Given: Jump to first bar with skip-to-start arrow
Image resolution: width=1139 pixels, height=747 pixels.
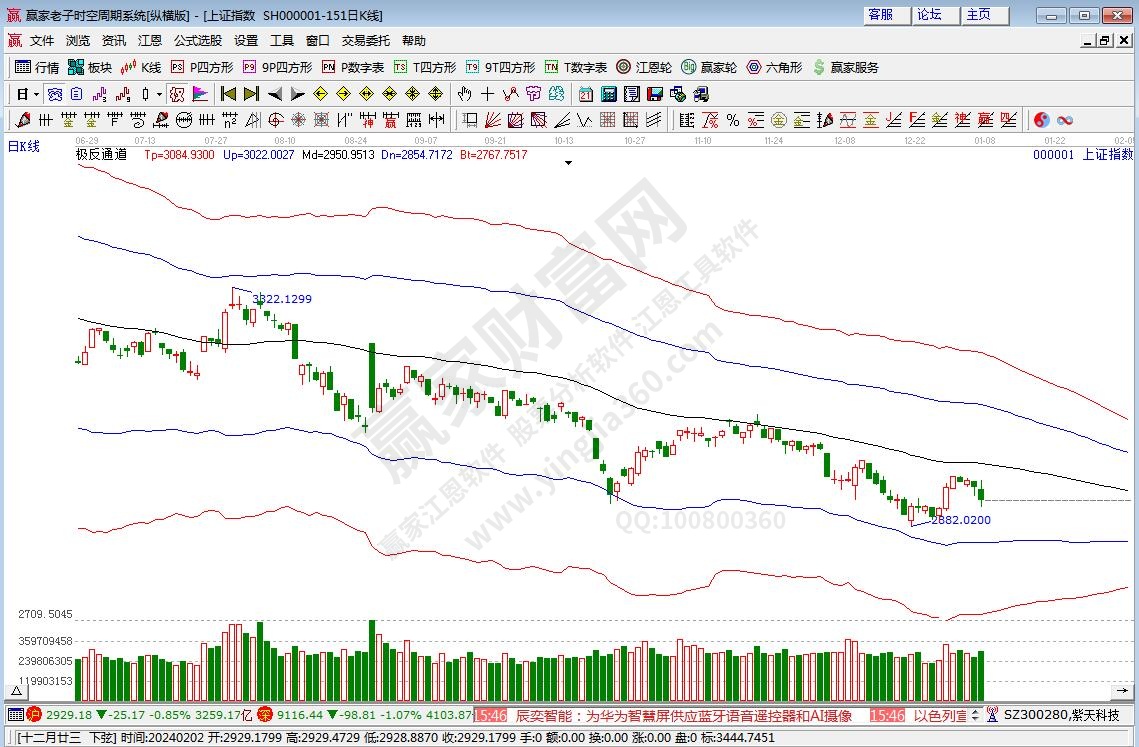Looking at the screenshot, I should coord(228,94).
